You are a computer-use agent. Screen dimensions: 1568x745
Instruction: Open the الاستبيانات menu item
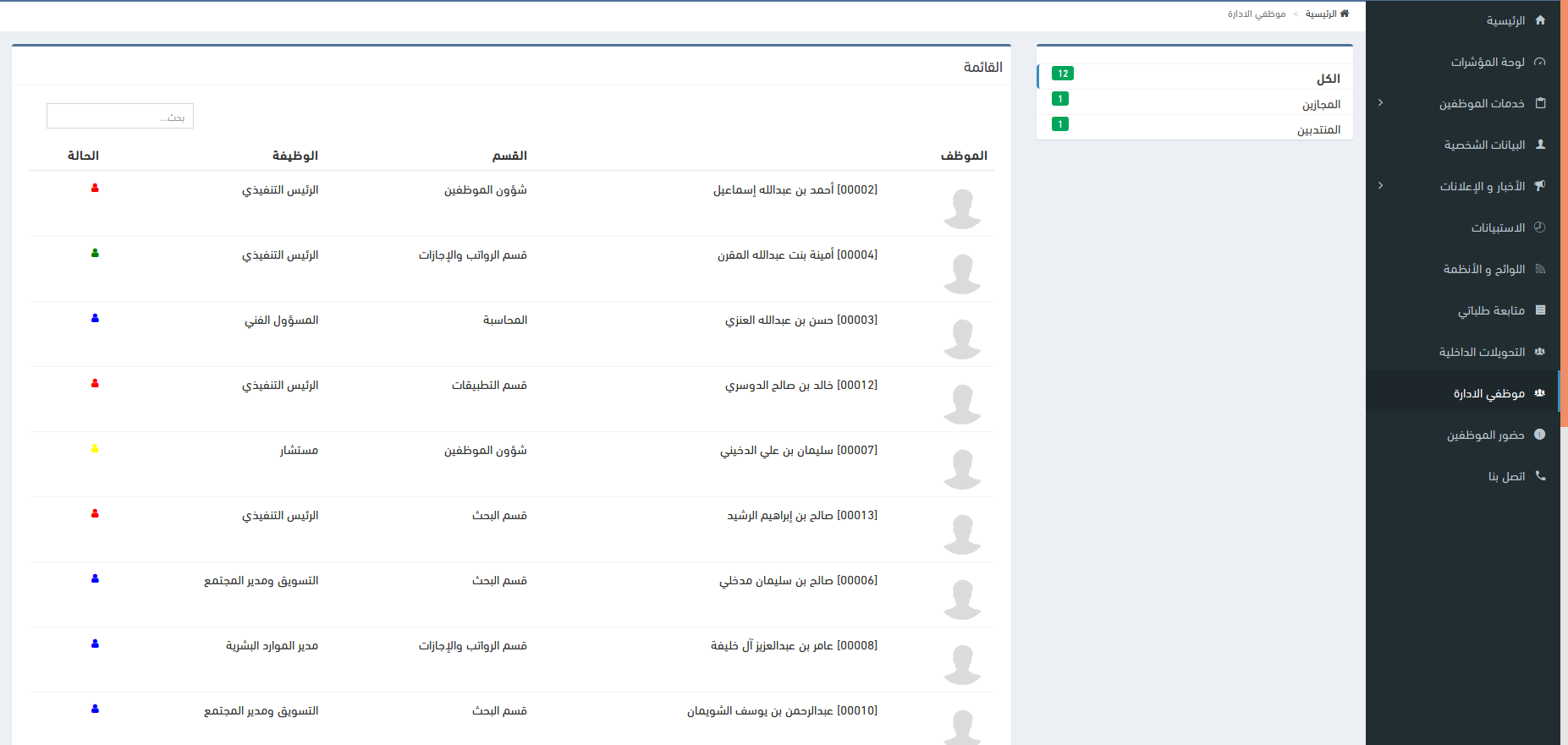[1498, 227]
